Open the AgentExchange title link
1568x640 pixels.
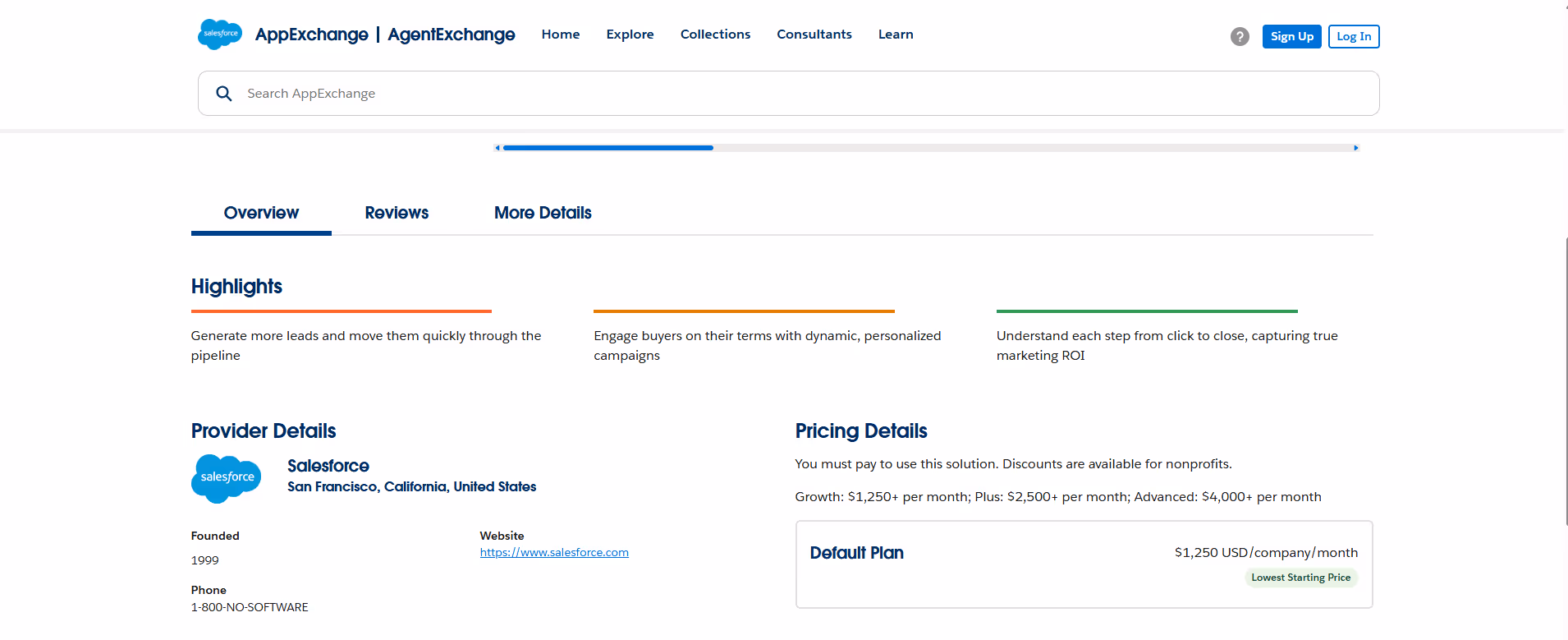coord(452,35)
